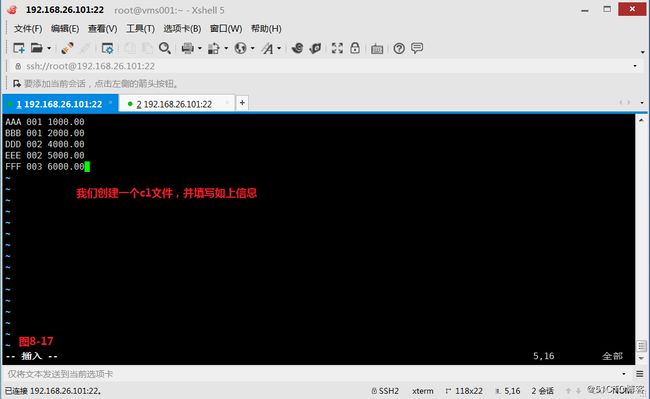Image resolution: width=650 pixels, height=399 pixels.
Task: Add a new tab with plus button
Action: click(x=242, y=102)
